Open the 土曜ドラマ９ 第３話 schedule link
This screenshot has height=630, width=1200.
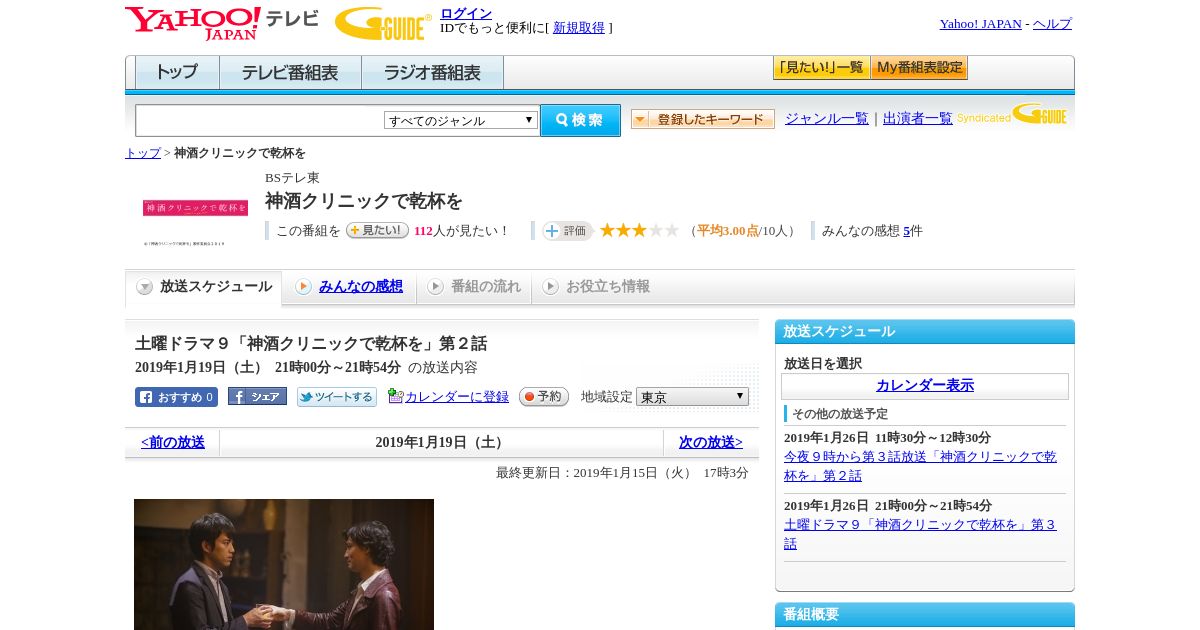click(920, 534)
